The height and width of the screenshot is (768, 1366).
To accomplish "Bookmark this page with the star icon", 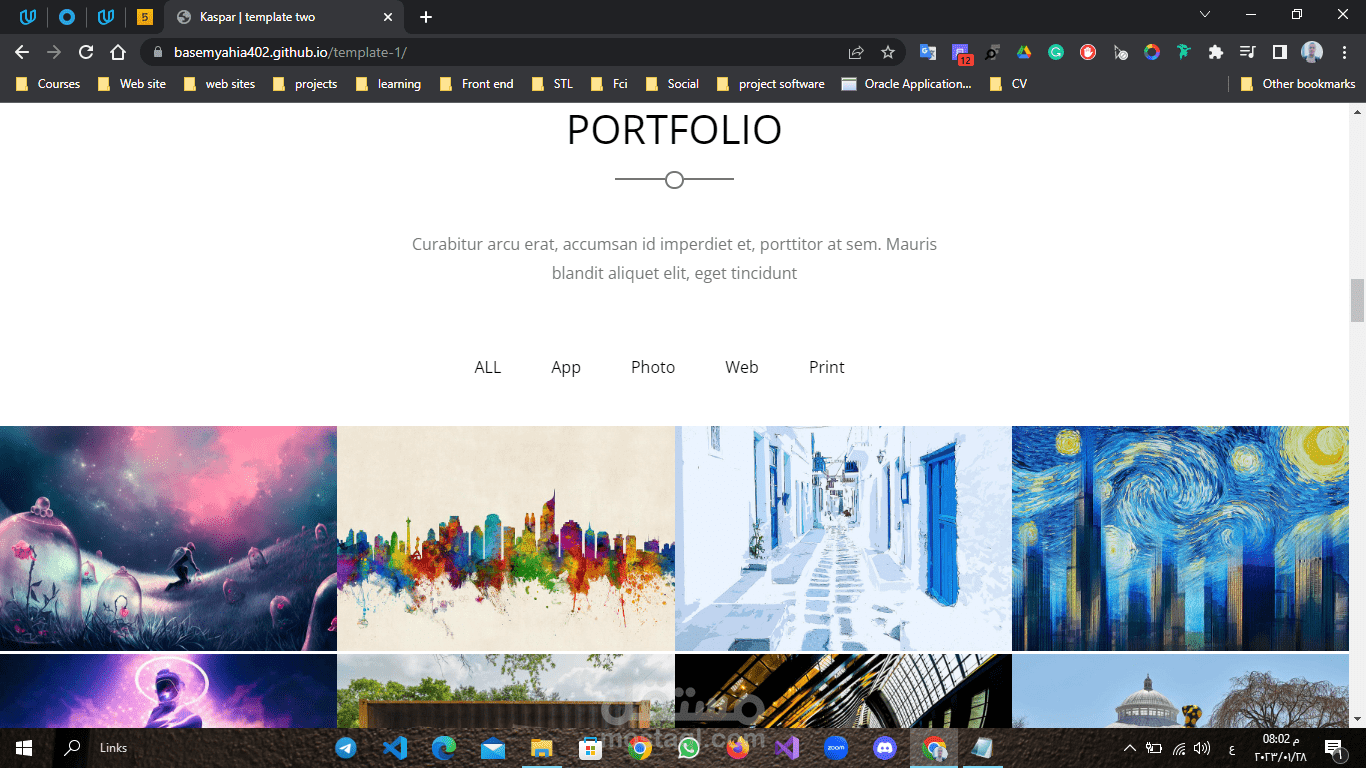I will click(888, 52).
